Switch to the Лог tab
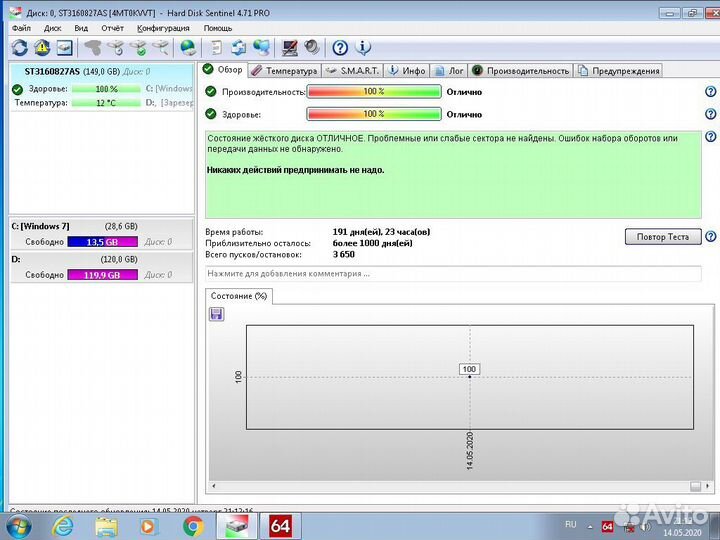Screen dimensions: 720x540 (x=449, y=71)
